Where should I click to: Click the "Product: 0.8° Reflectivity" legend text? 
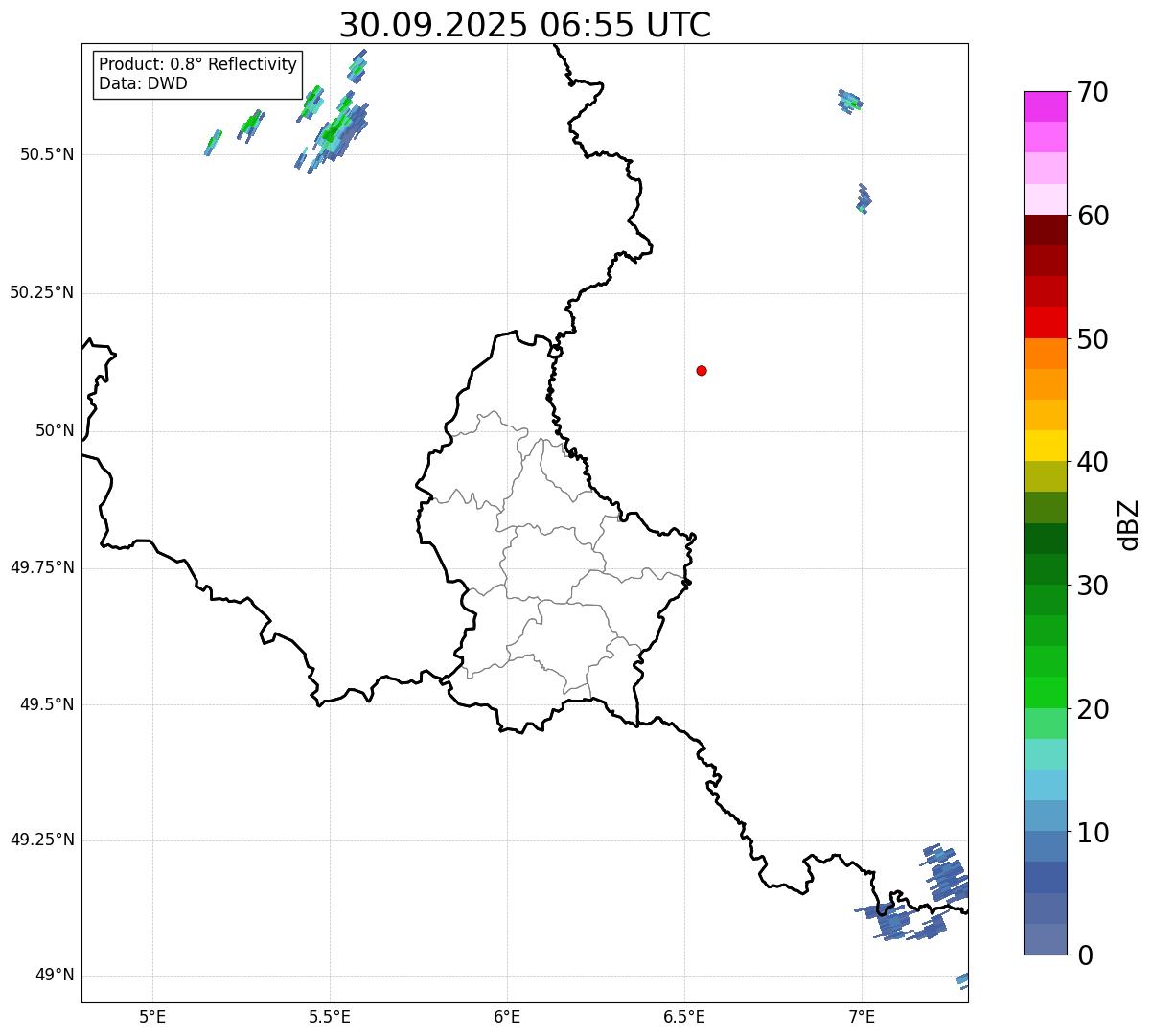tap(198, 64)
